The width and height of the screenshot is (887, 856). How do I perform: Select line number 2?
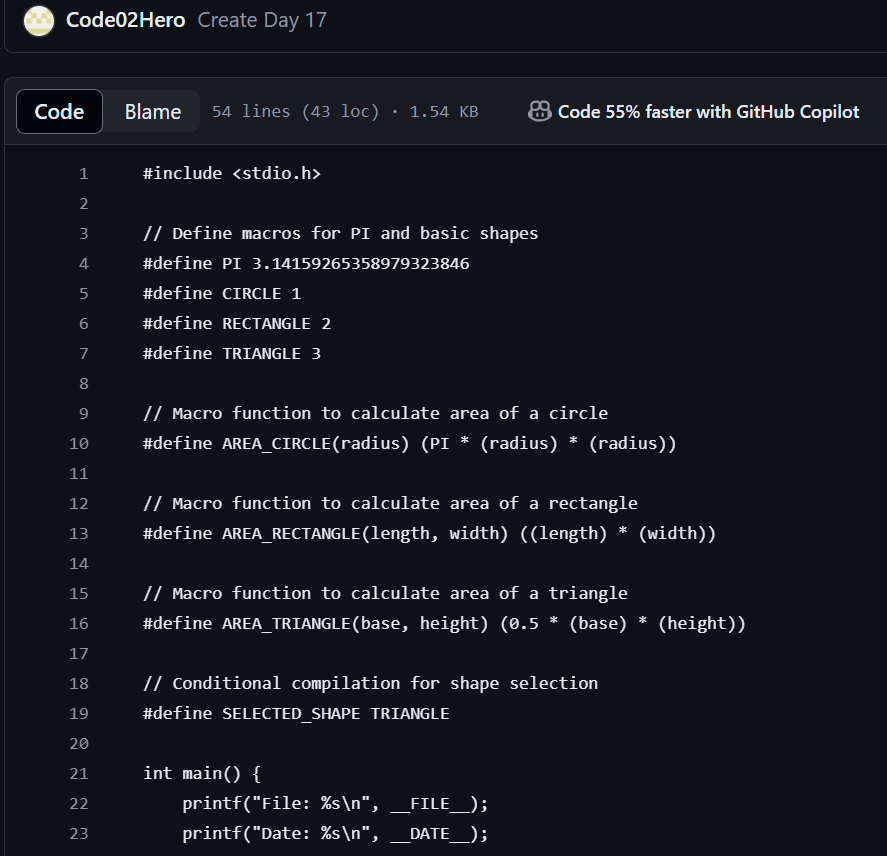[84, 203]
